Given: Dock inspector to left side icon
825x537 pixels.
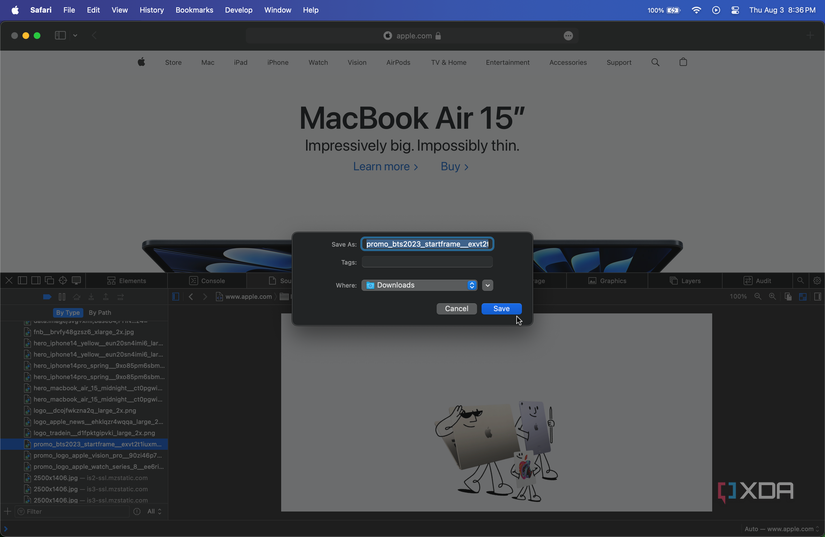Looking at the screenshot, I should tap(22, 280).
